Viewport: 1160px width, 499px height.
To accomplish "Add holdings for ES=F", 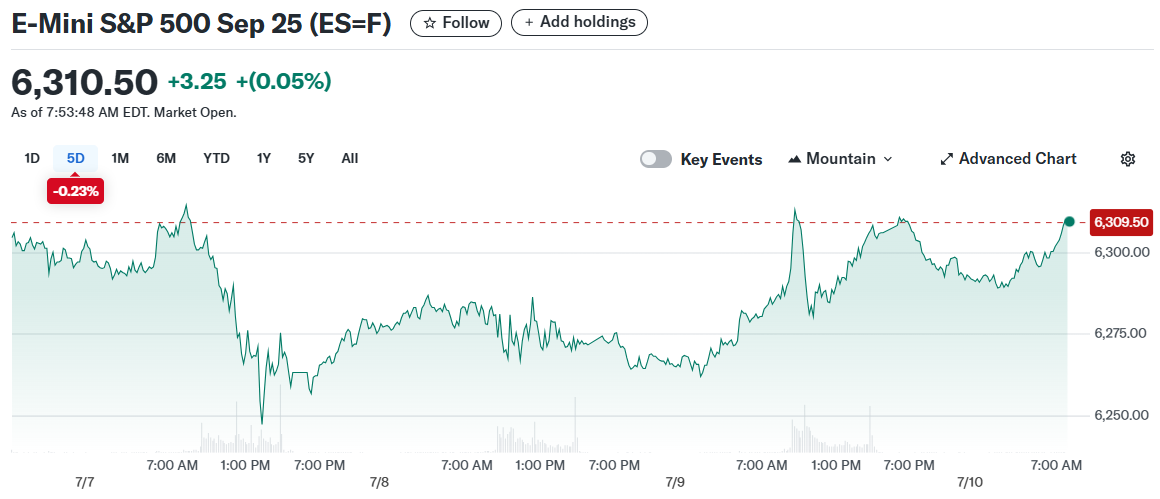I will [x=579, y=23].
